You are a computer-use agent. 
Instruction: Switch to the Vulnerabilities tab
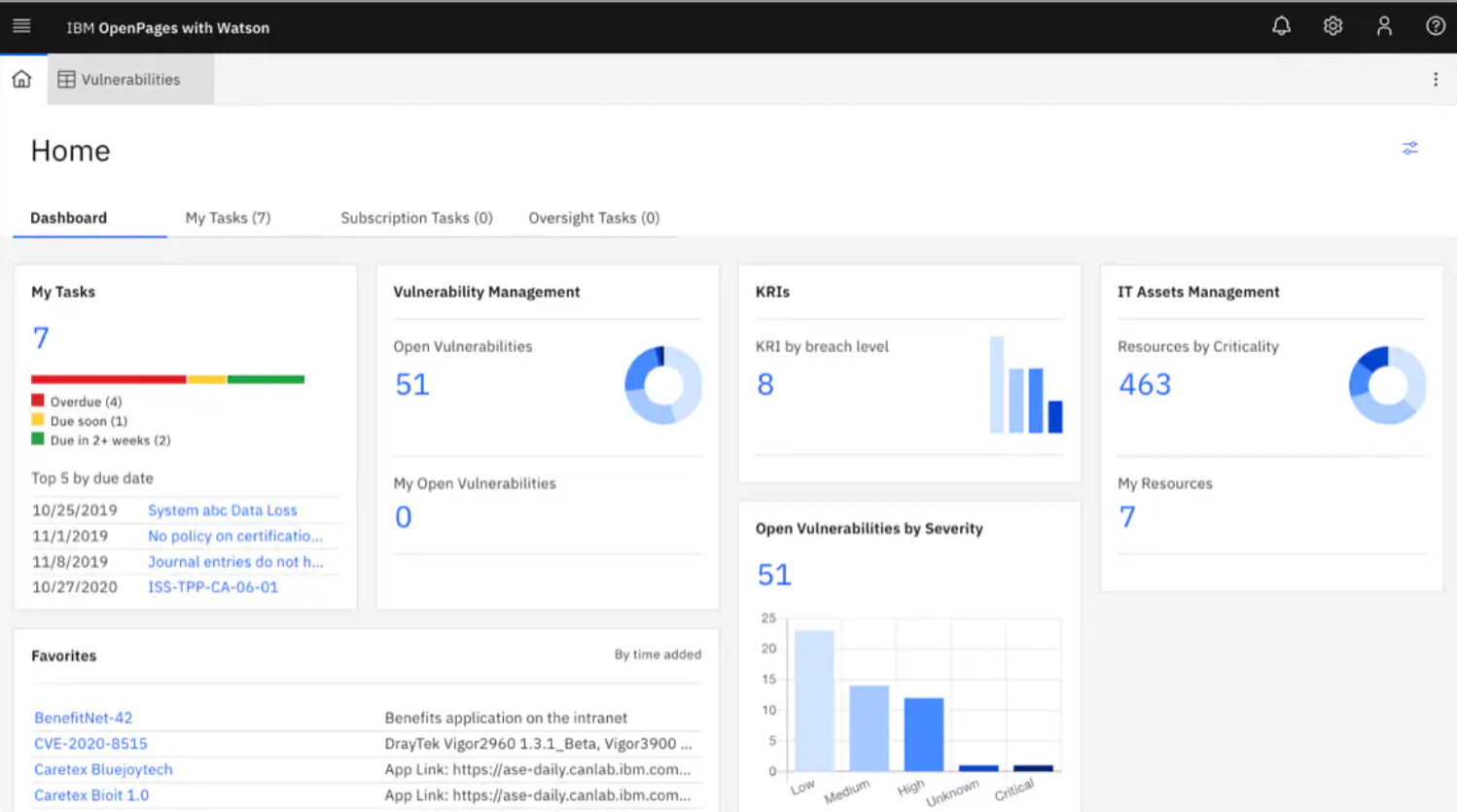[x=120, y=80]
